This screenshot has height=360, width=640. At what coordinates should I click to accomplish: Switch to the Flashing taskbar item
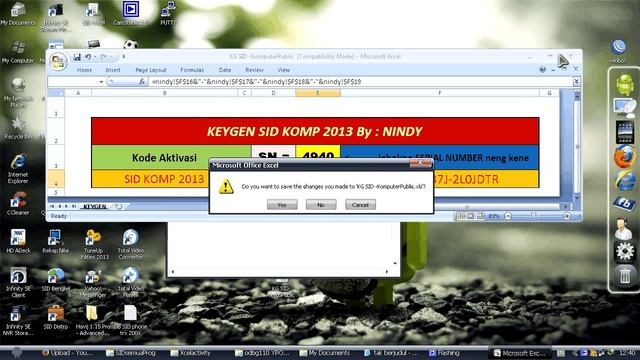click(x=444, y=353)
